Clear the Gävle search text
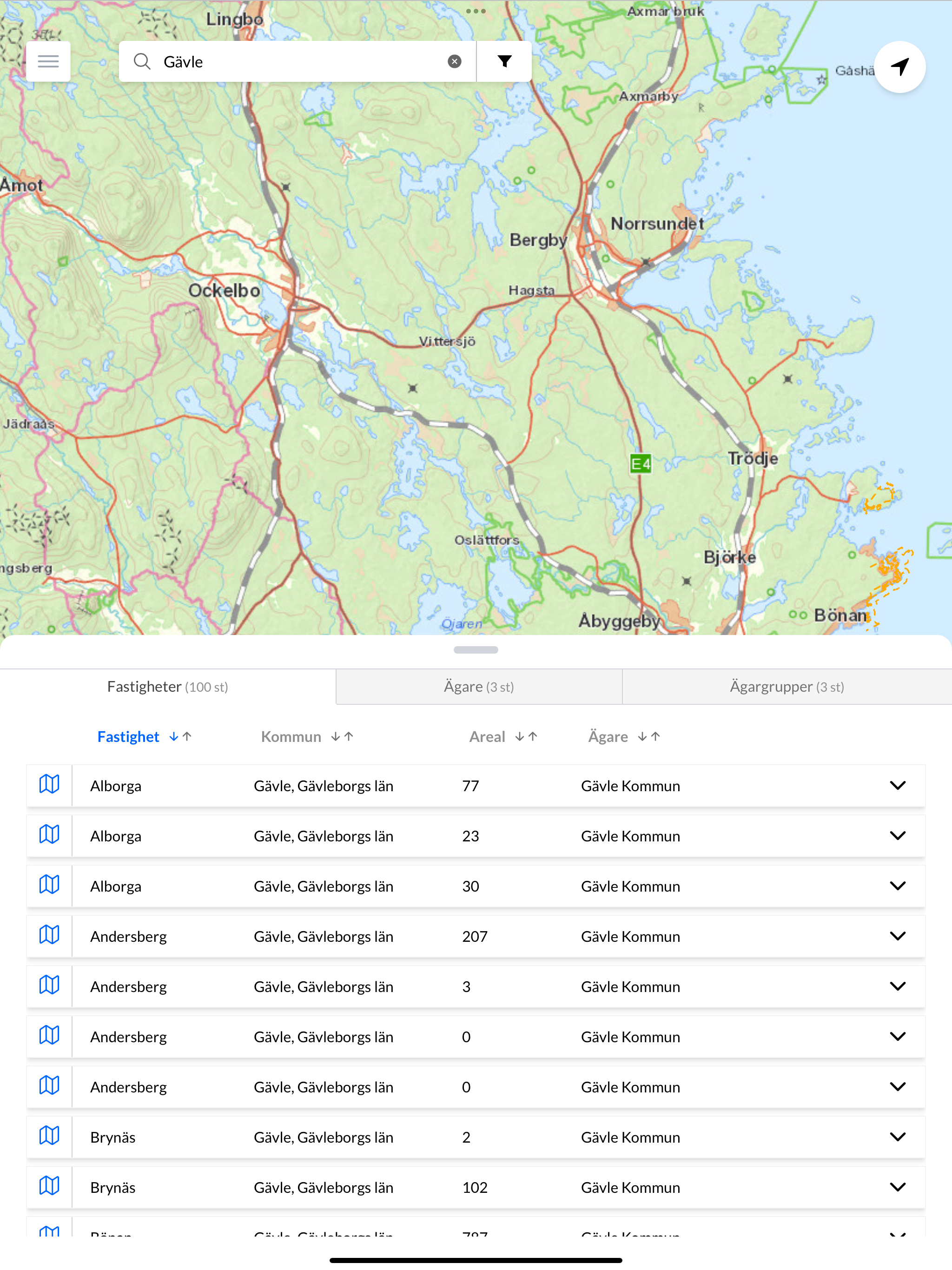 [454, 61]
